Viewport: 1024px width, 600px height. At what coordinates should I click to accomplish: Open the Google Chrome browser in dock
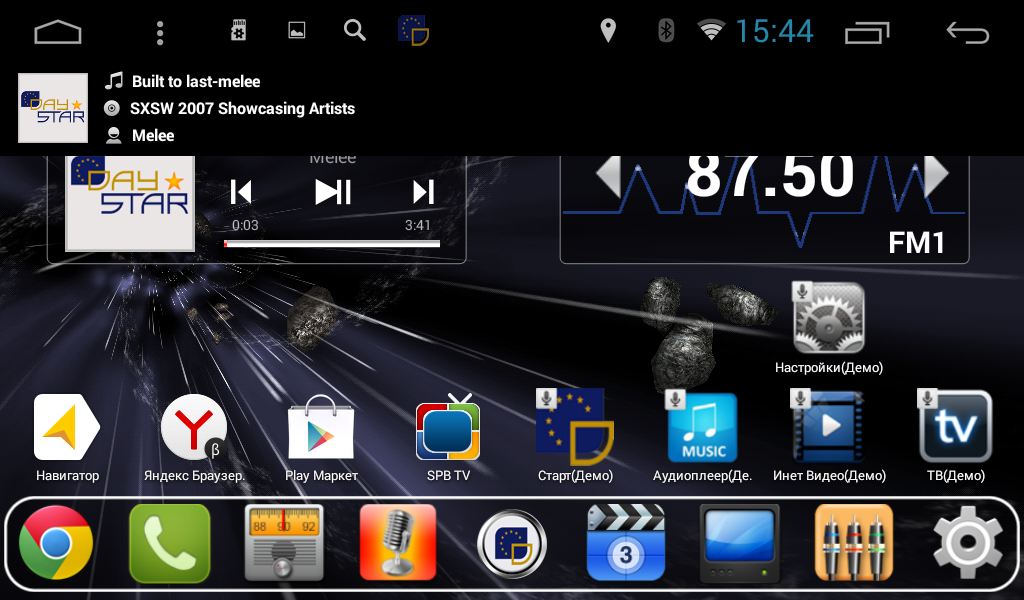tap(56, 543)
